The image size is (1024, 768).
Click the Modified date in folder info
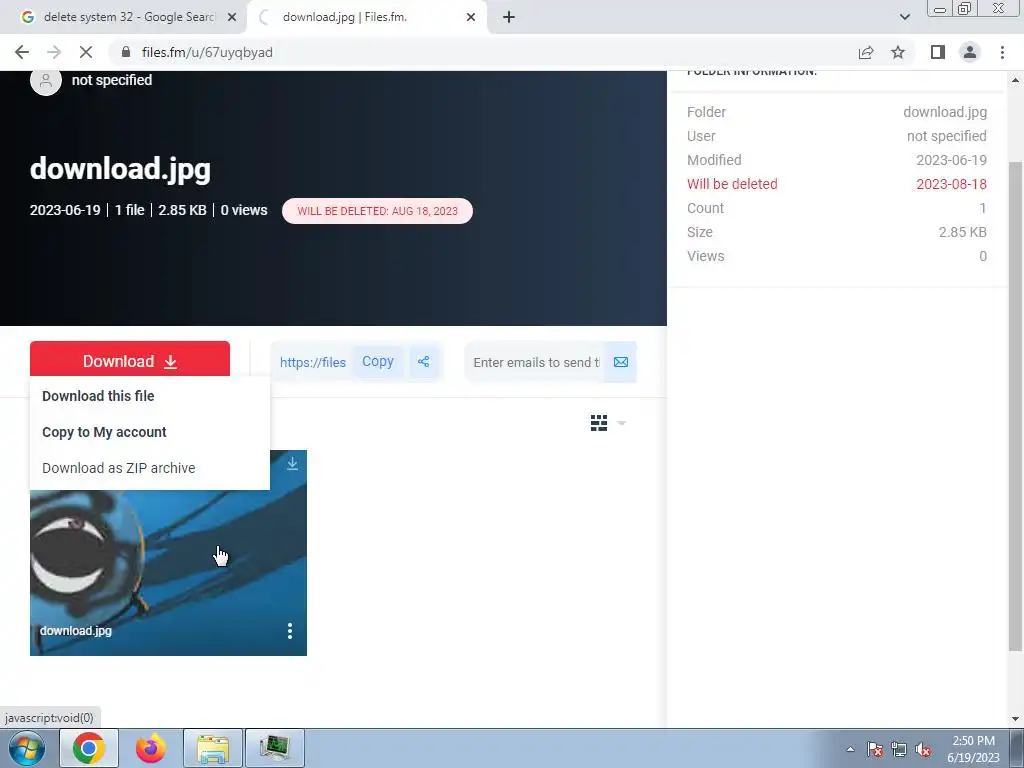951,160
